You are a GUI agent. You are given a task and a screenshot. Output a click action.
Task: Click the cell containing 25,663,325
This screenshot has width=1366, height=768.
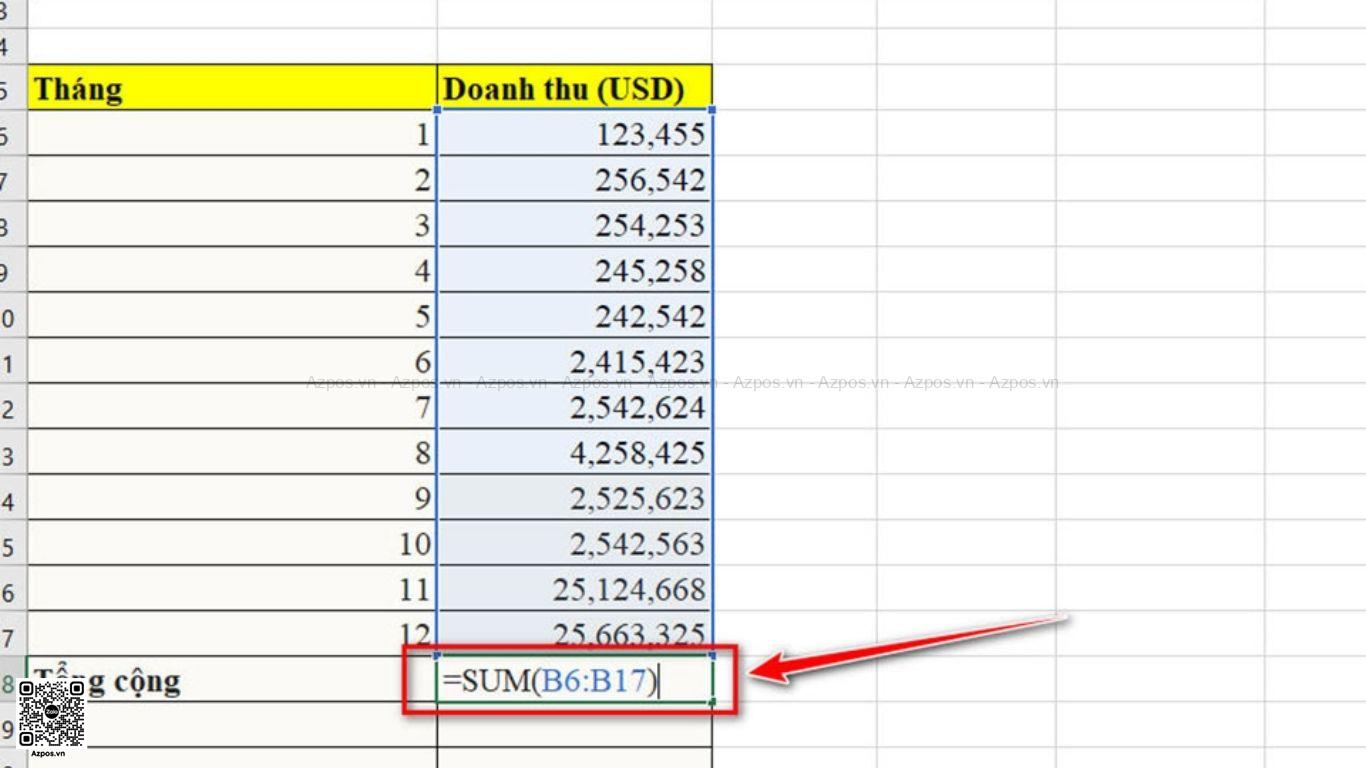click(x=575, y=634)
